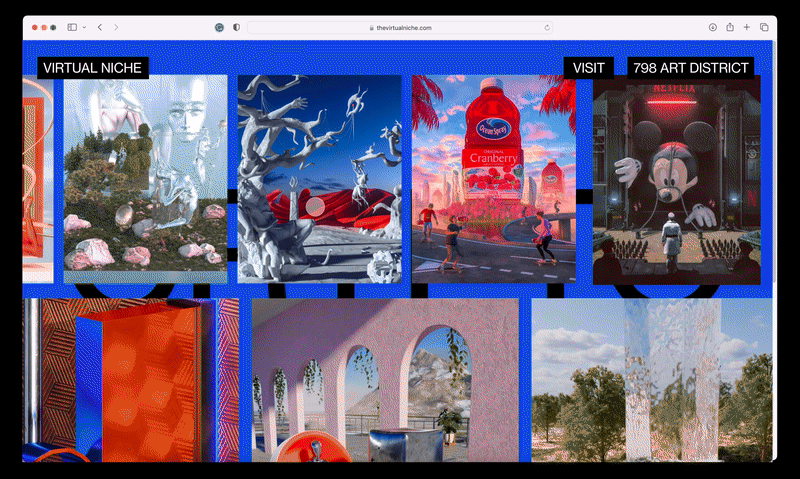Viewport: 800px width, 479px height.
Task: Open the glass pillar trees artwork
Action: tap(652, 380)
